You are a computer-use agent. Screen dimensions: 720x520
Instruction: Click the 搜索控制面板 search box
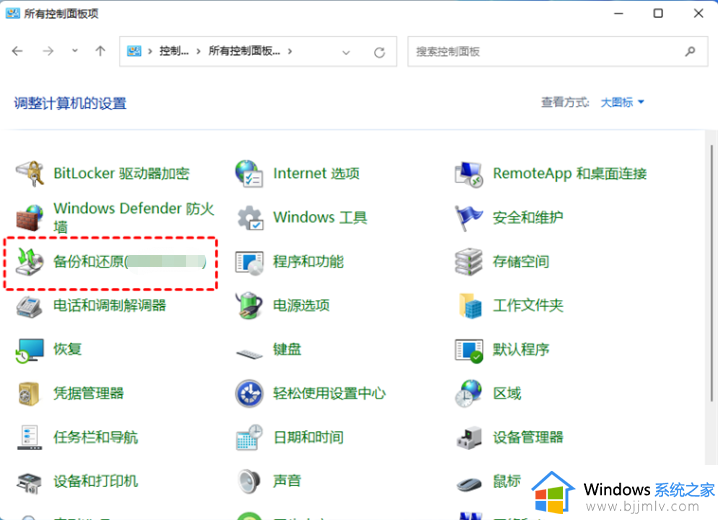(x=557, y=51)
